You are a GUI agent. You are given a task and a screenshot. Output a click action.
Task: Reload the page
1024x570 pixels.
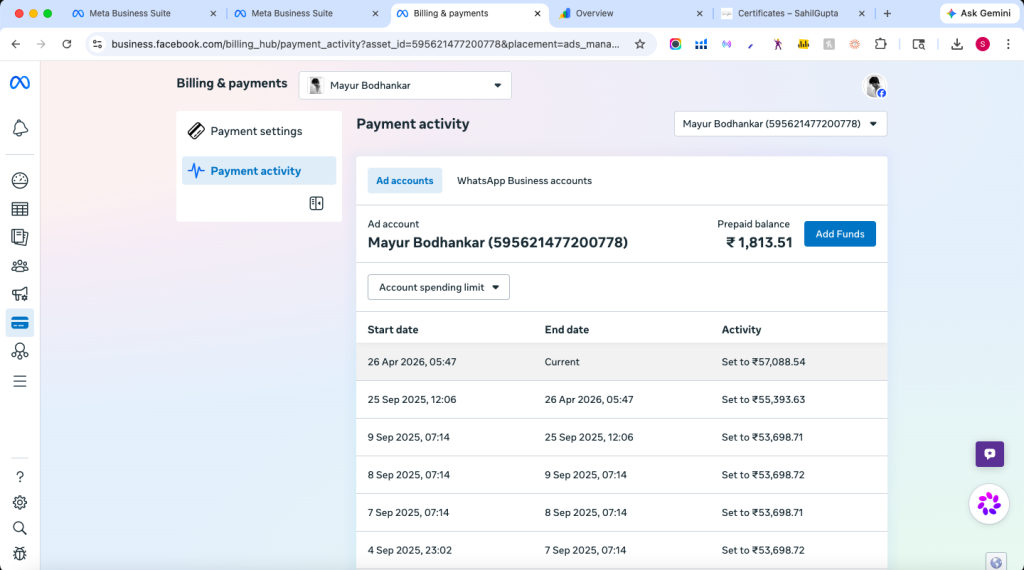coord(67,44)
